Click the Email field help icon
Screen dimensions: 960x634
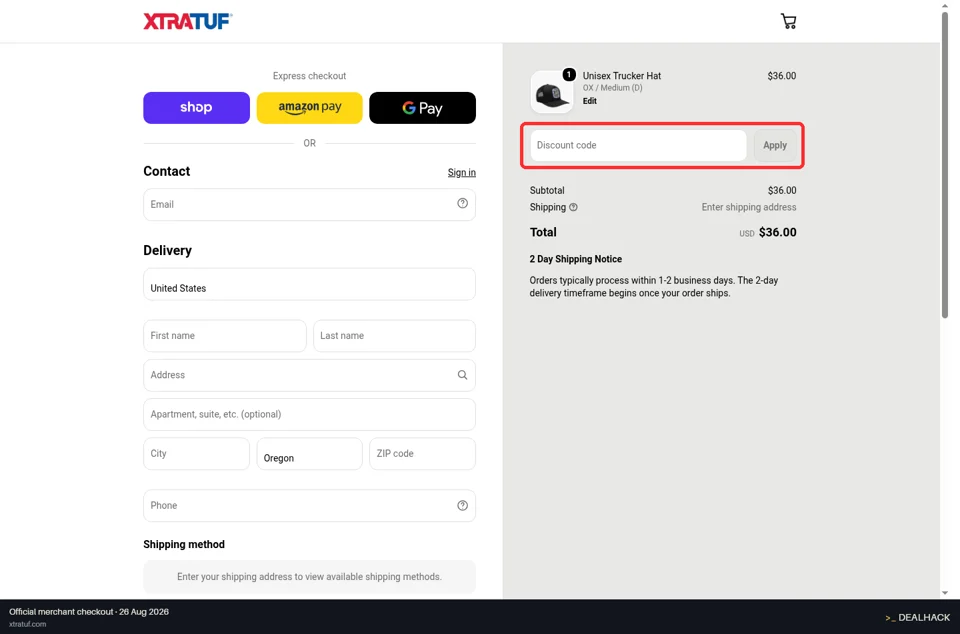(x=462, y=203)
